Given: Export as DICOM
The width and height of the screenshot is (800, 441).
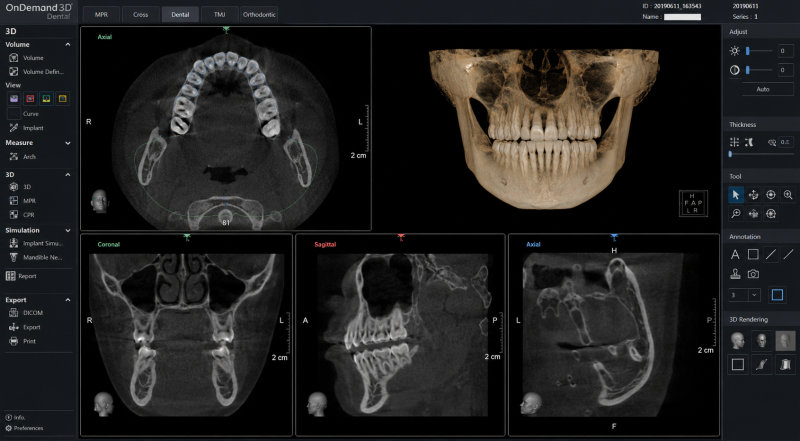Looking at the screenshot, I should 26,312.
